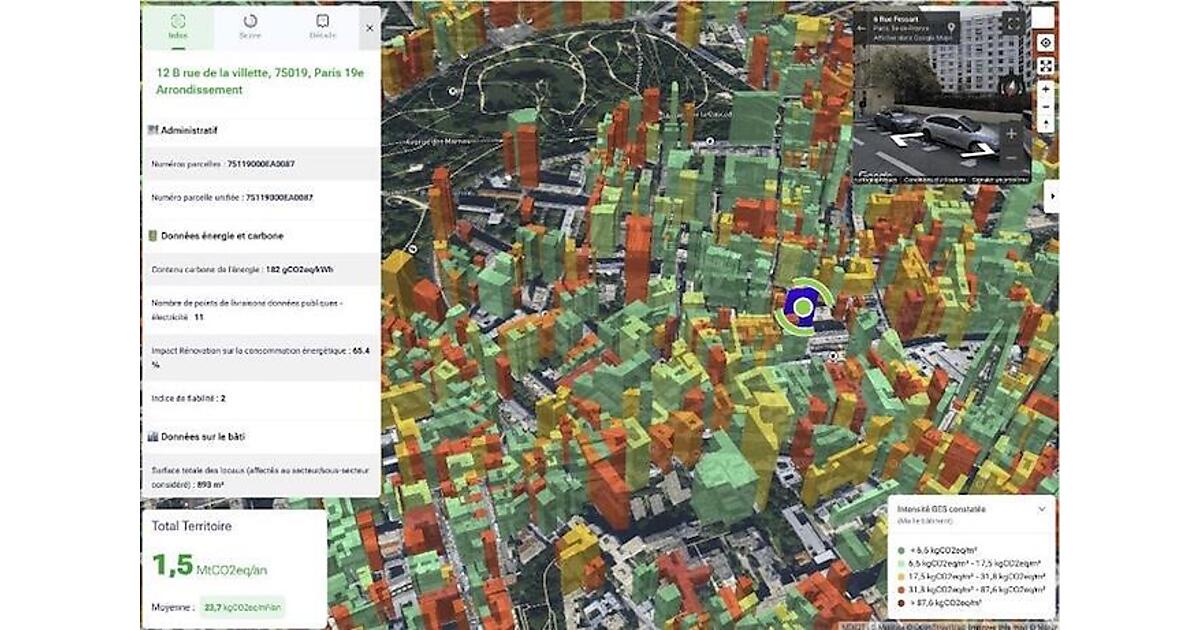Close the building info panel
The image size is (1200, 630).
369,28
